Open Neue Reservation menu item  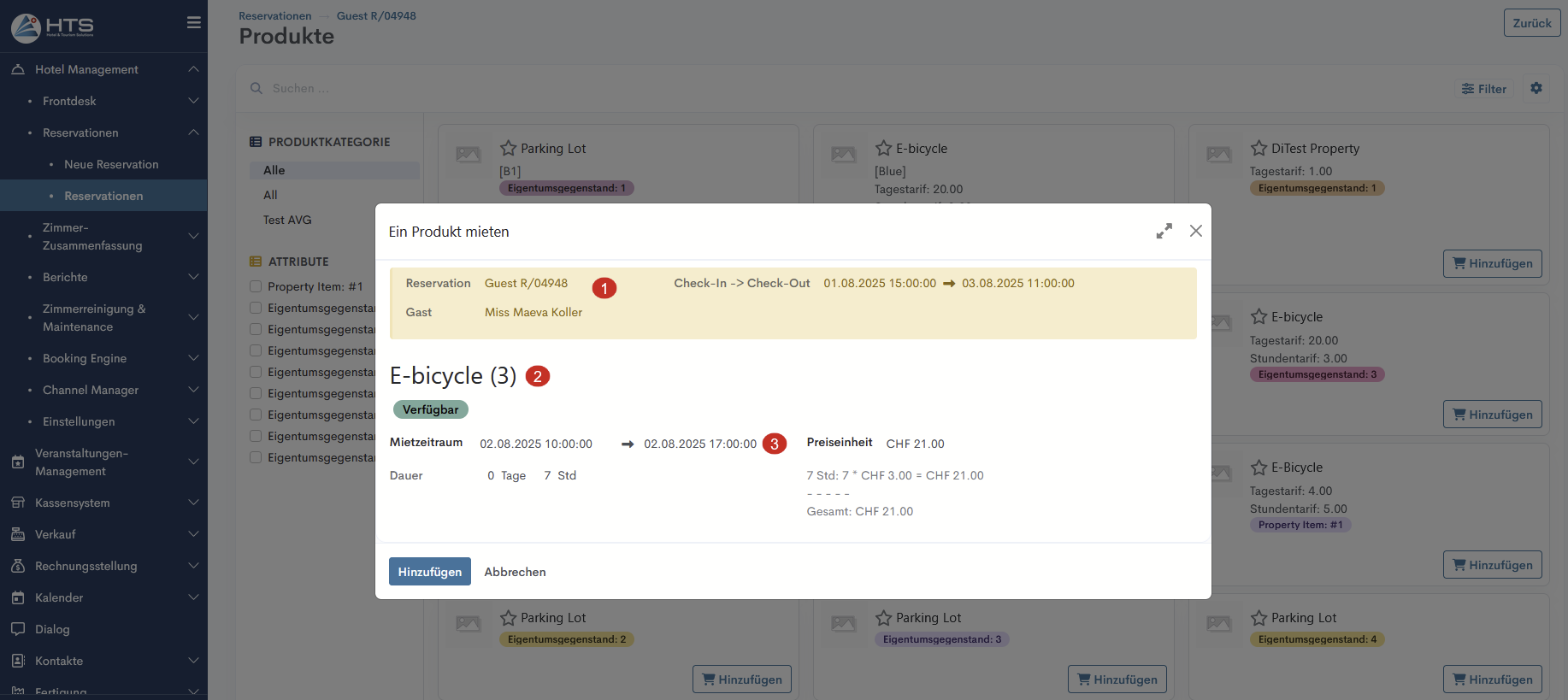pyautogui.click(x=111, y=164)
